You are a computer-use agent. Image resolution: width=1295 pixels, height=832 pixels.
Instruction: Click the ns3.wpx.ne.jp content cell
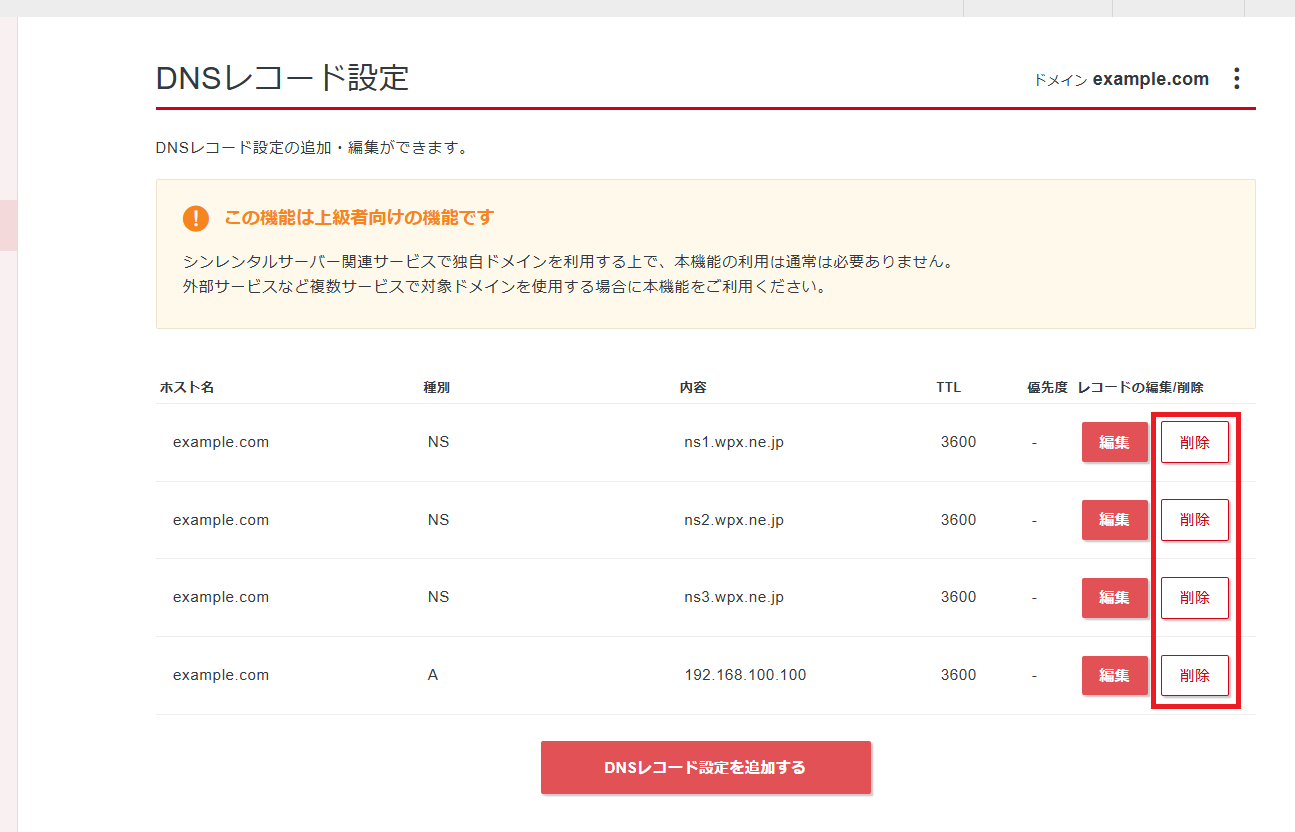(734, 597)
